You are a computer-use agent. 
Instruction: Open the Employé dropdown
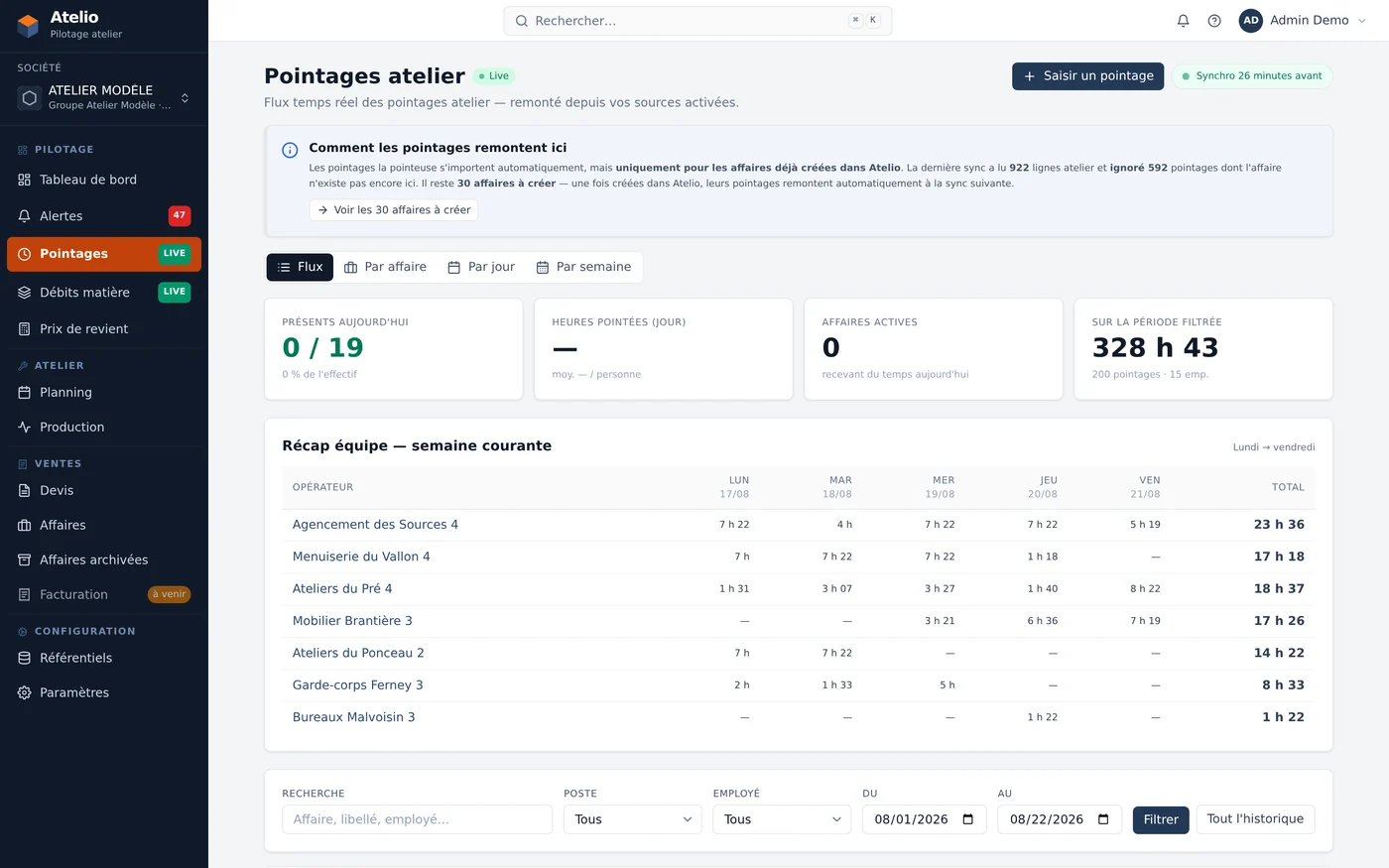point(782,819)
